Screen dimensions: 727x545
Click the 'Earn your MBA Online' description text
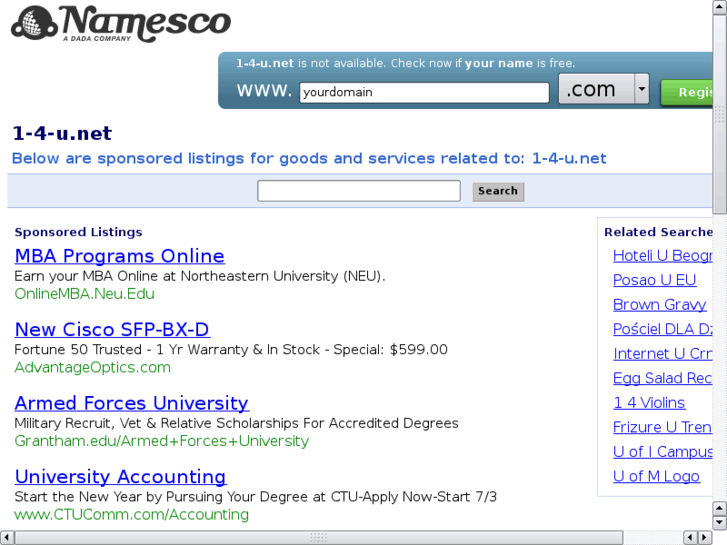[x=200, y=276]
